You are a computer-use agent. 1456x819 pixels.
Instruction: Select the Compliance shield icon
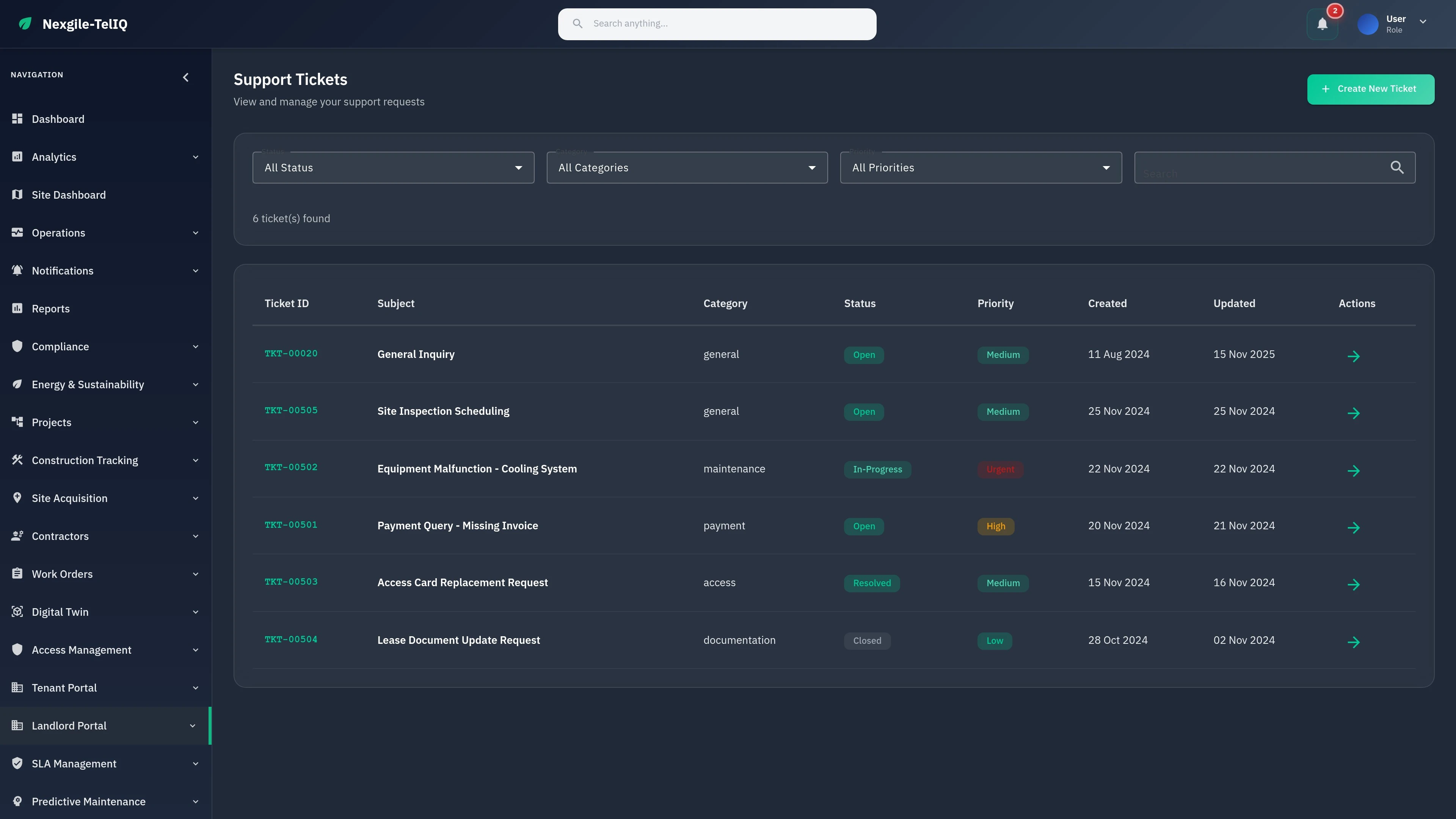point(17,346)
